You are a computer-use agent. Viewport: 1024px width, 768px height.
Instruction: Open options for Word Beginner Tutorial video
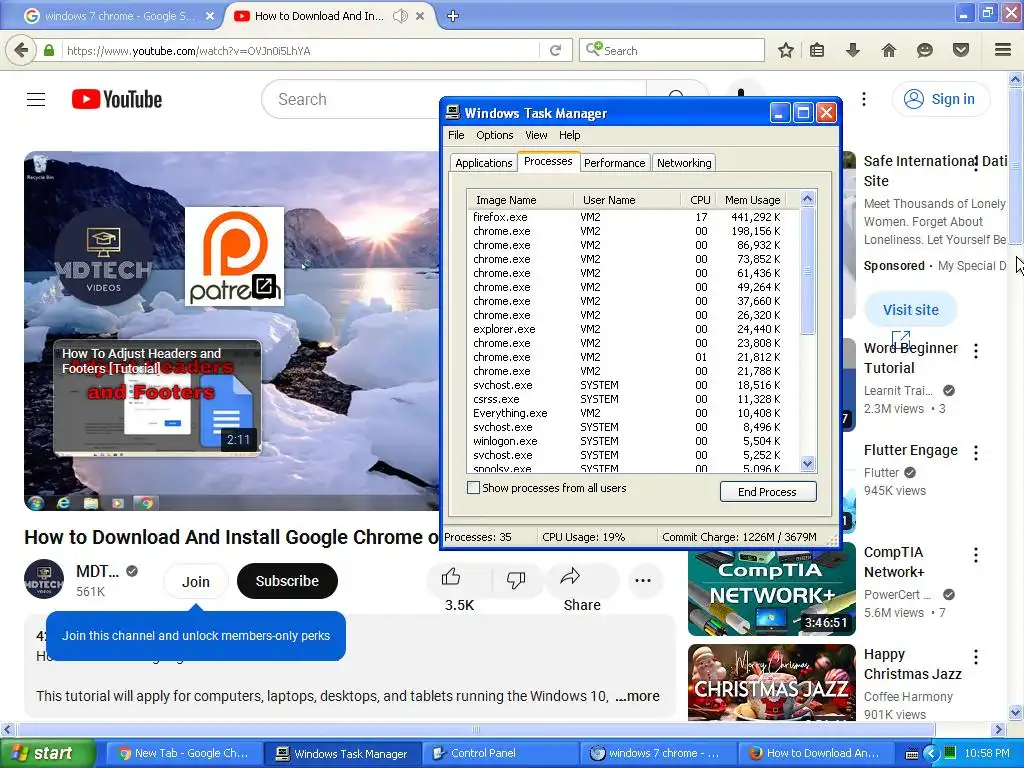pos(976,351)
